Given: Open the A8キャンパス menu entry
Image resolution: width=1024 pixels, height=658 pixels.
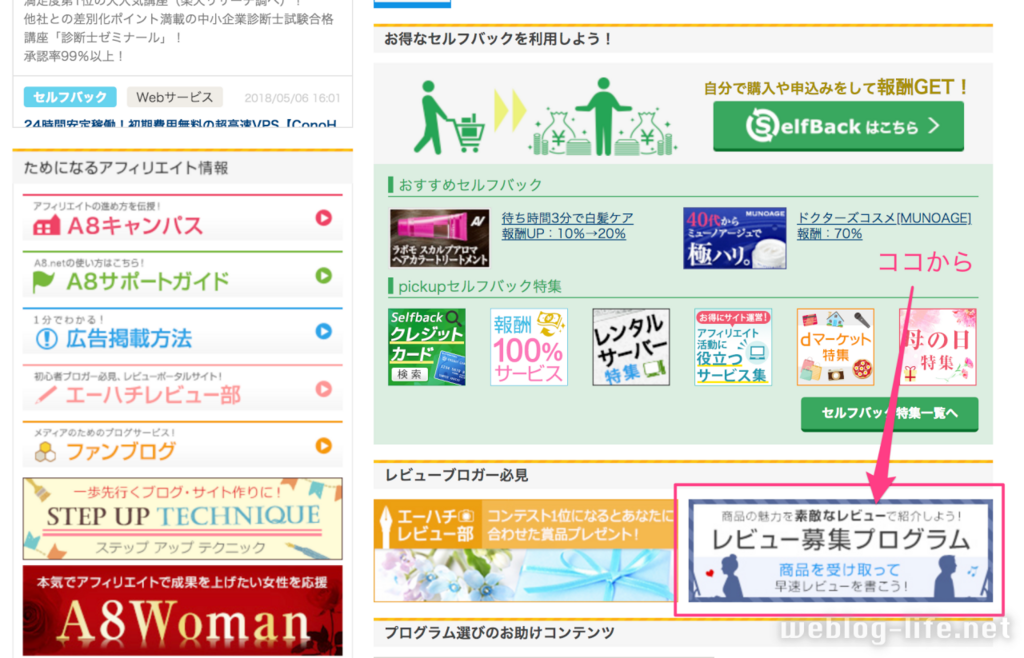Looking at the screenshot, I should point(182,217).
